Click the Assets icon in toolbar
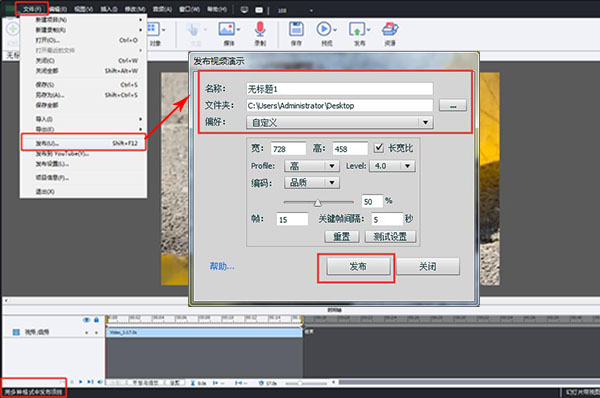 click(390, 29)
